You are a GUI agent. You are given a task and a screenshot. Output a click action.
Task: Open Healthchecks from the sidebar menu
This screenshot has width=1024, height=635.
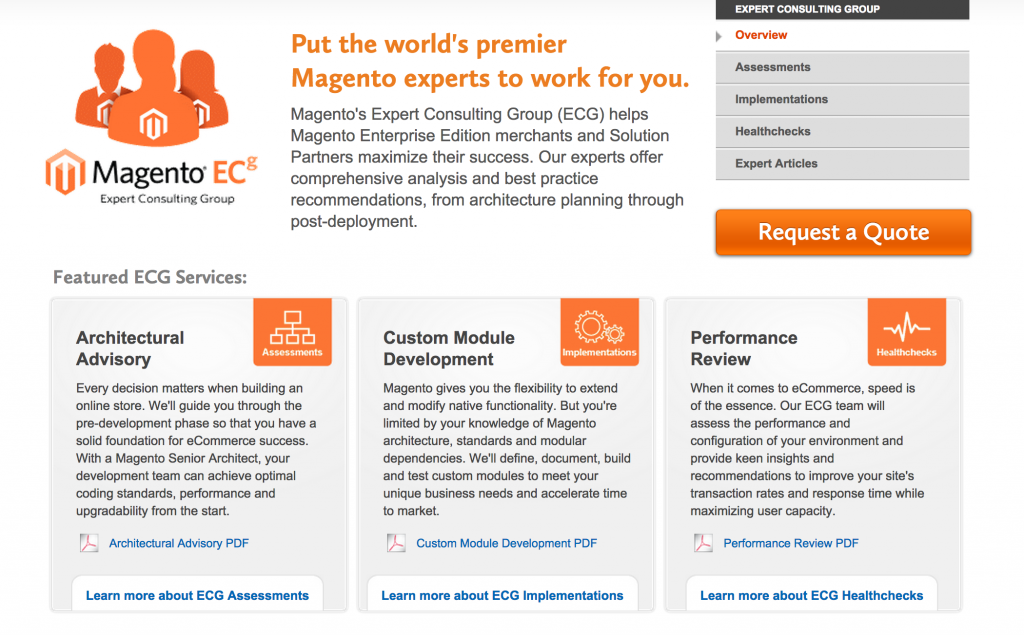[842, 131]
